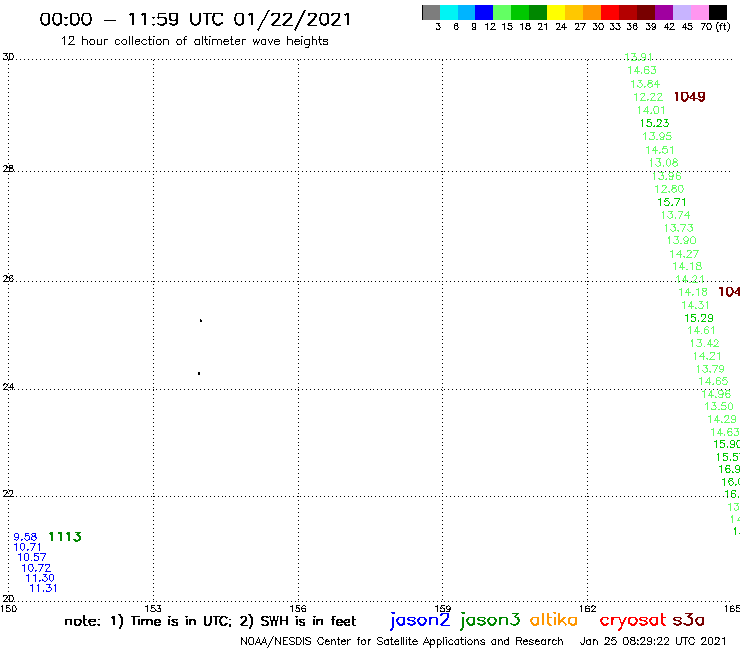740x650 pixels.
Task: Click the wave height value 13.91
Action: [x=639, y=57]
